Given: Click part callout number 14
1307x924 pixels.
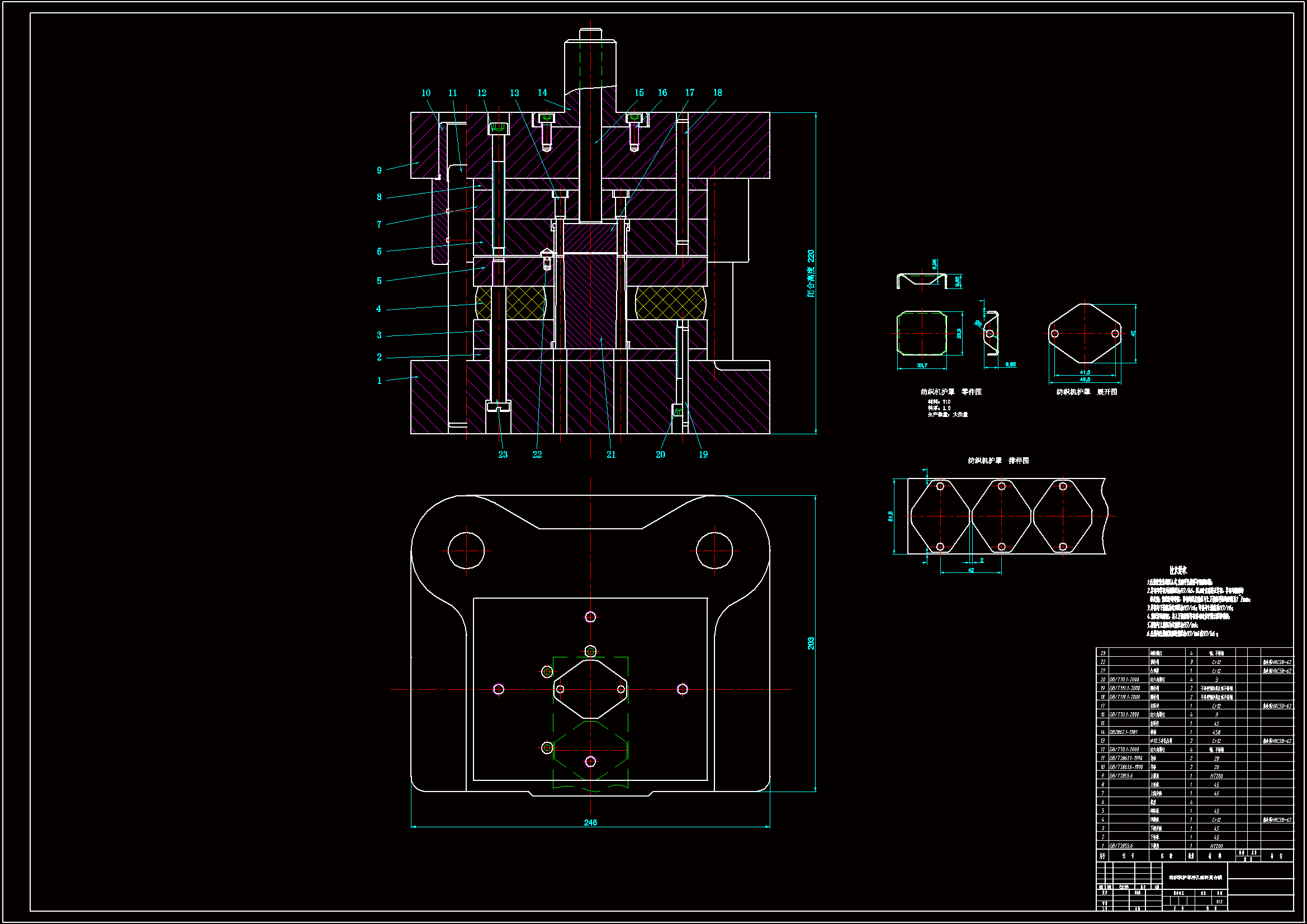Looking at the screenshot, I should (542, 92).
